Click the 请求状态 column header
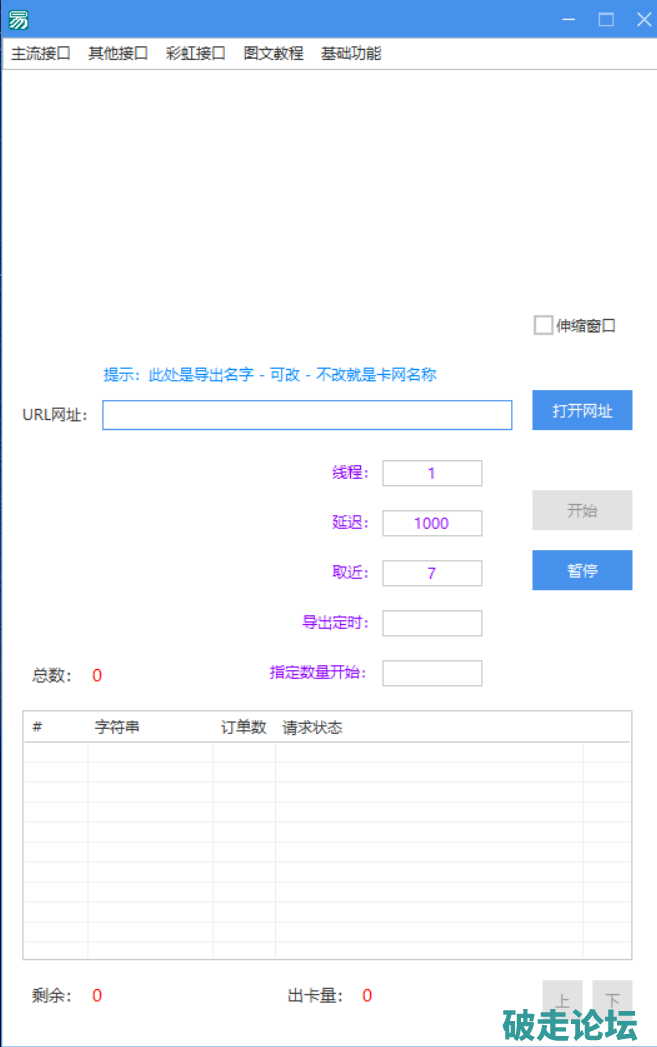 [313, 727]
